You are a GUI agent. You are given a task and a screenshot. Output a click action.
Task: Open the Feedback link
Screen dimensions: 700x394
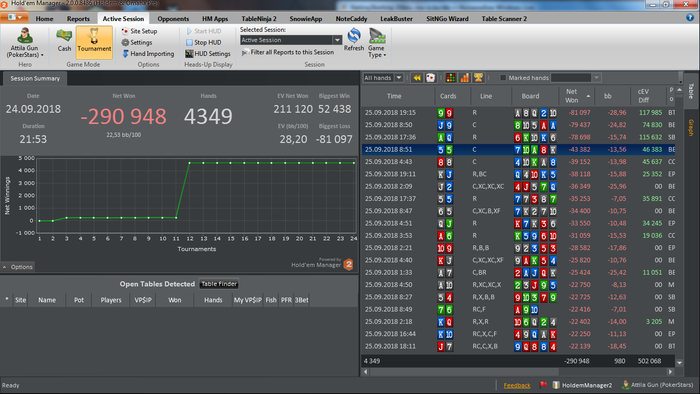(517, 385)
